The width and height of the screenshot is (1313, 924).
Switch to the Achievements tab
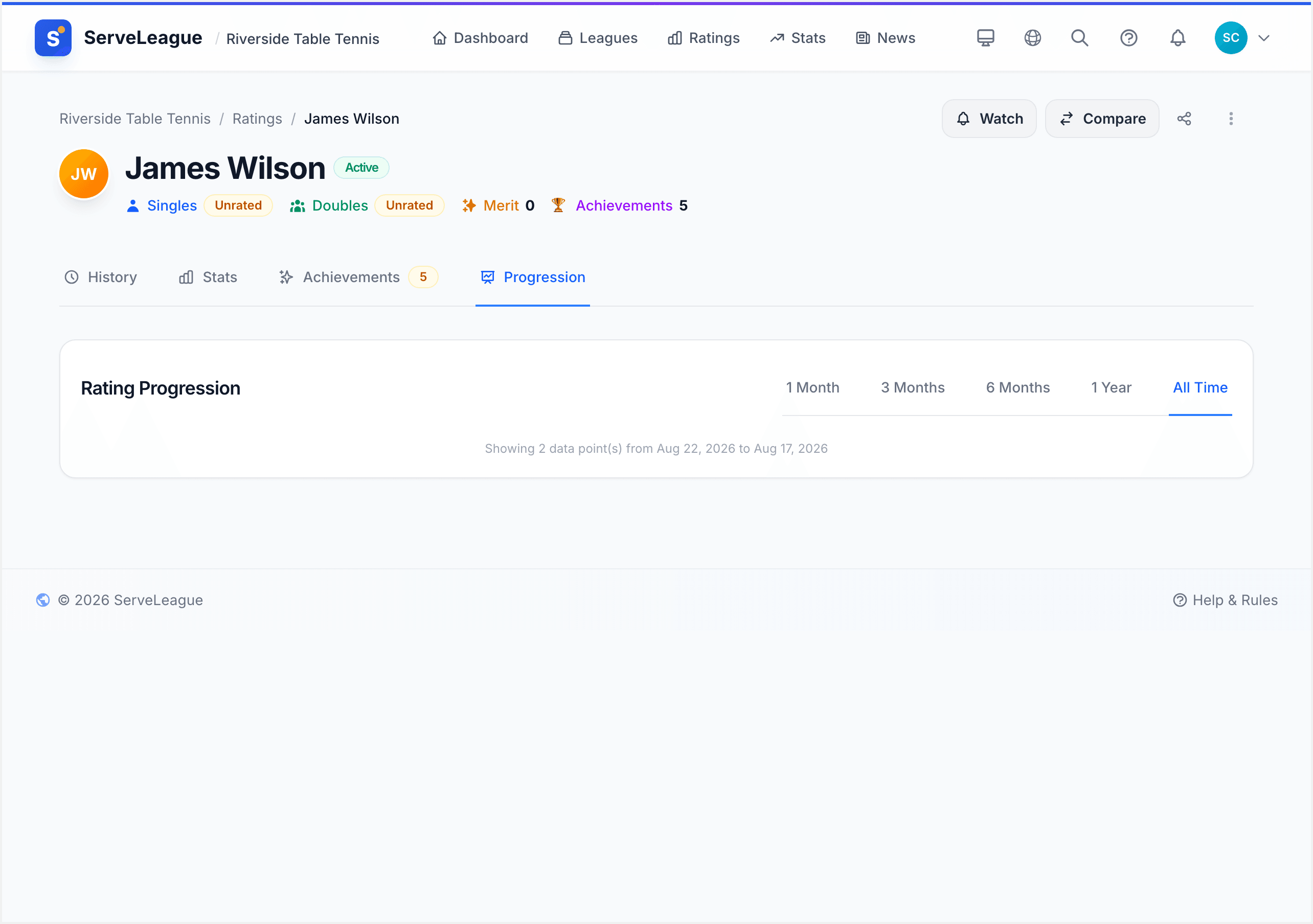click(358, 278)
